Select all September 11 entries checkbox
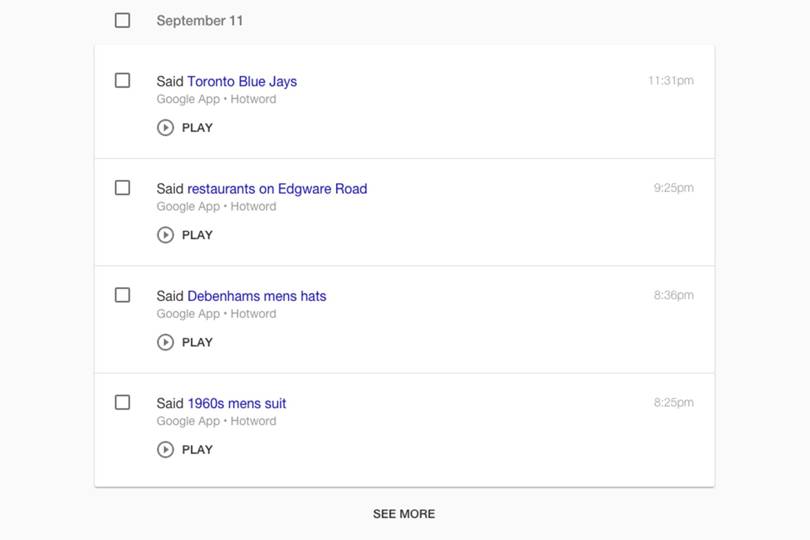The width and height of the screenshot is (810, 540). [122, 20]
